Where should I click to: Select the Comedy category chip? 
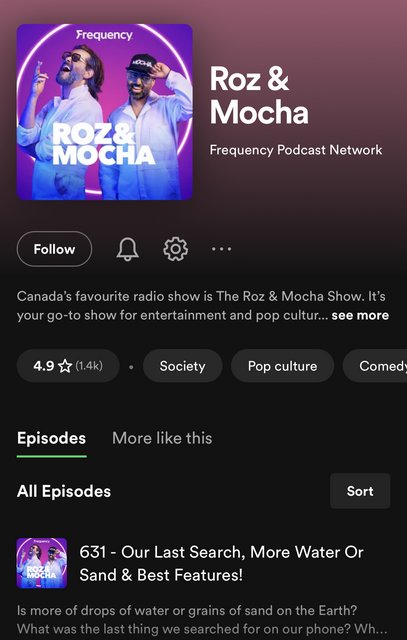[376, 366]
